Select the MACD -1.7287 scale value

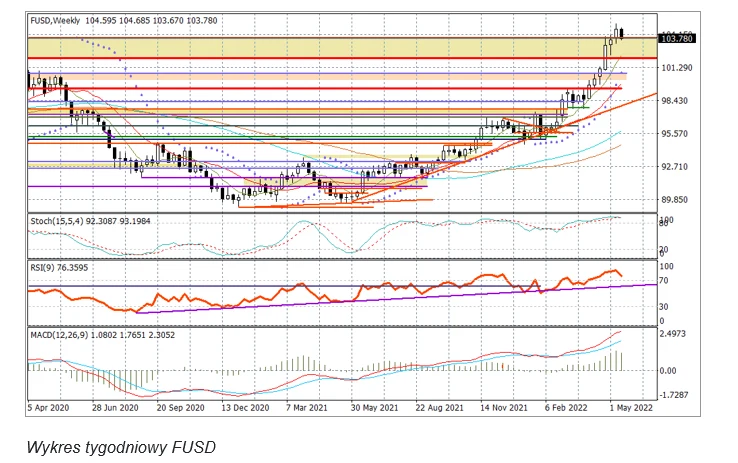click(x=677, y=395)
